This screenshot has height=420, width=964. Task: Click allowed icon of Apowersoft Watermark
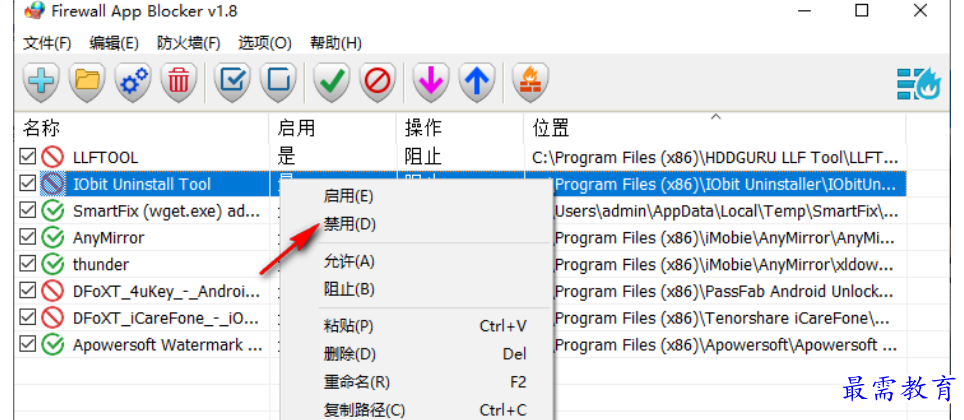tap(53, 344)
